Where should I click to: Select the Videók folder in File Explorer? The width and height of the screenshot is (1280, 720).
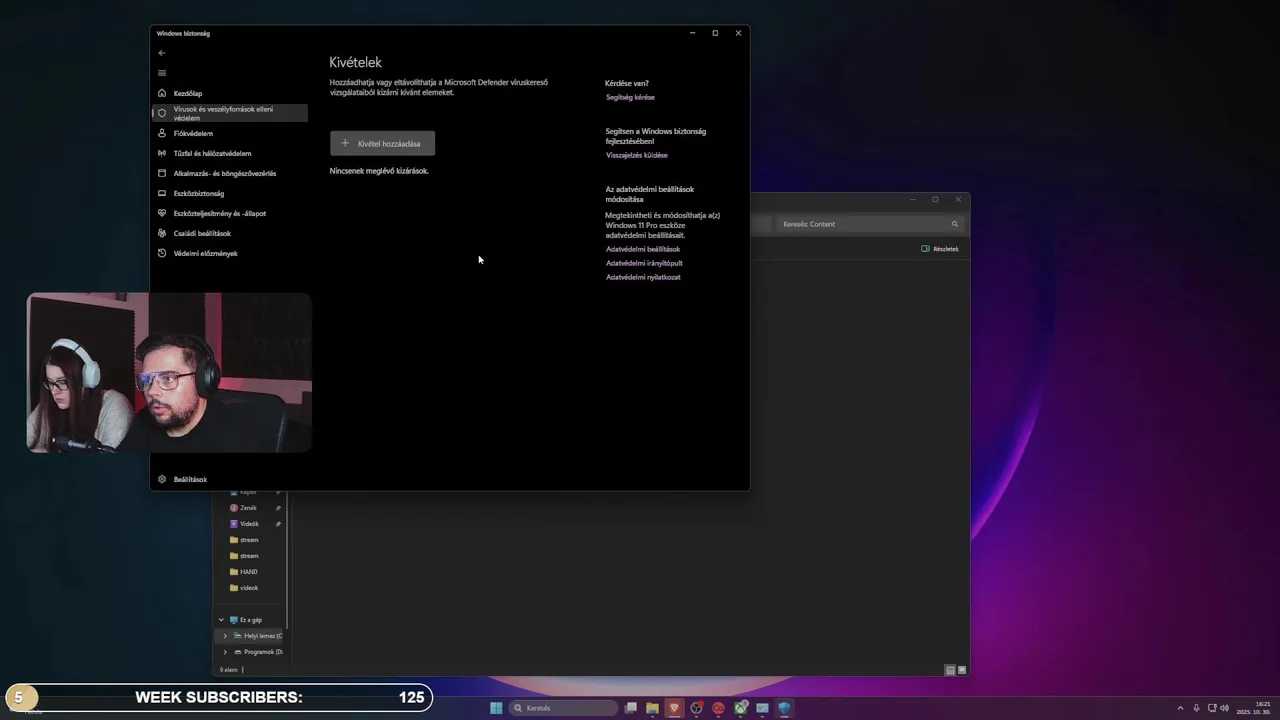[x=249, y=524]
